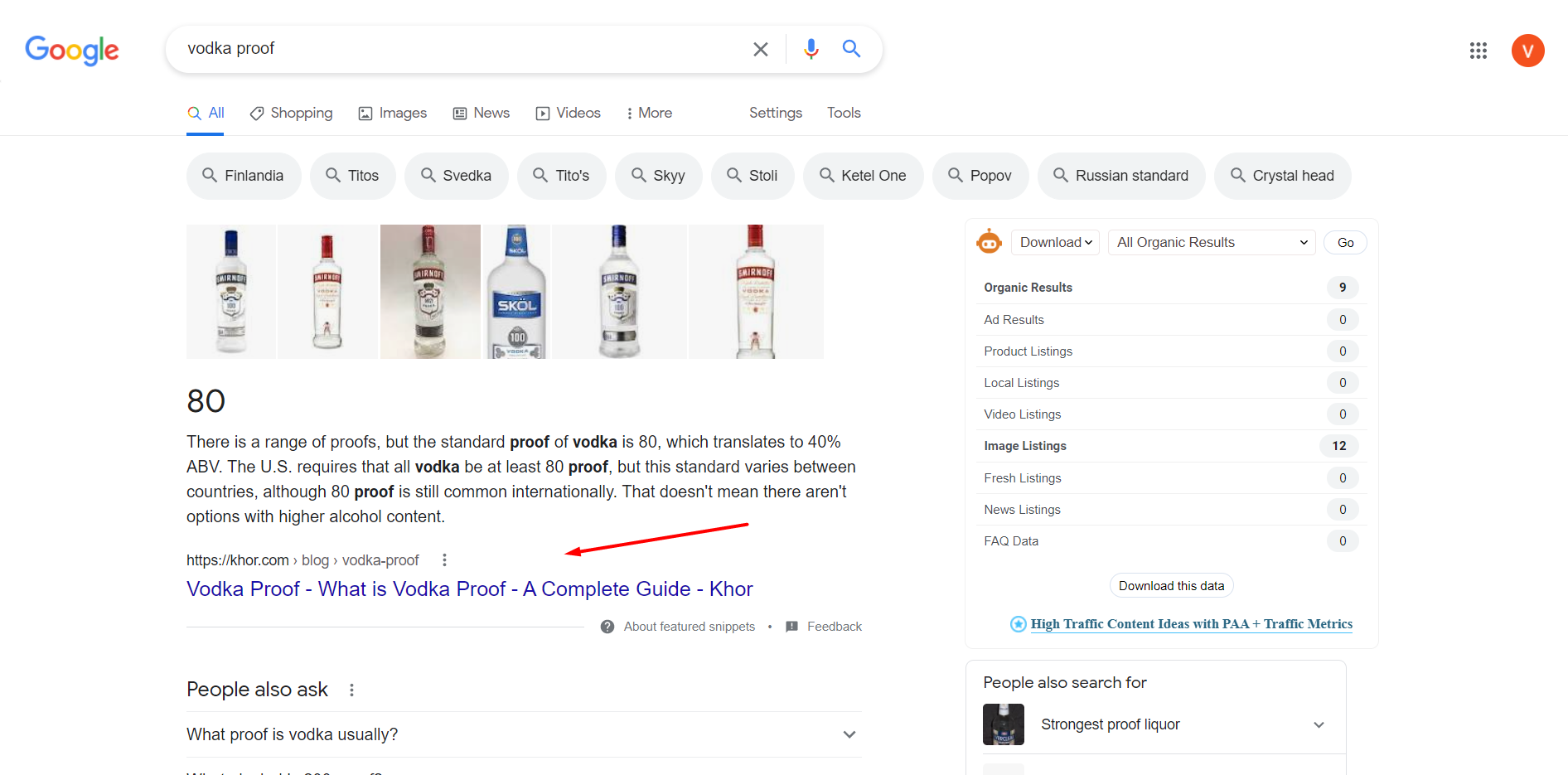Switch to the Images tab
The height and width of the screenshot is (775, 1568).
tap(393, 113)
